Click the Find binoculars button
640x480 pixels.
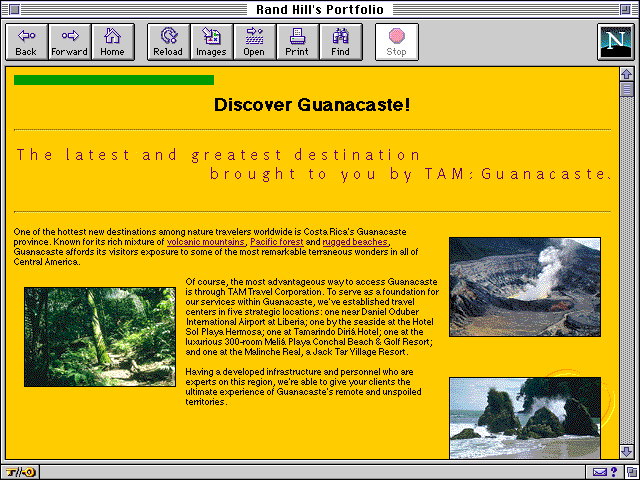pyautogui.click(x=341, y=42)
